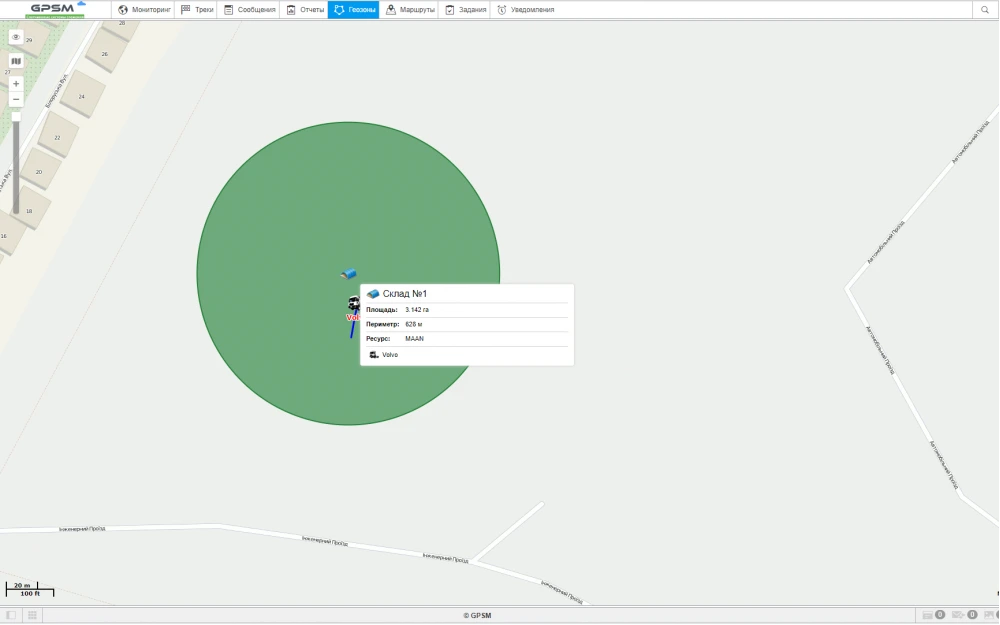
Task: Click the GPSM logo
Action: pos(55,9)
